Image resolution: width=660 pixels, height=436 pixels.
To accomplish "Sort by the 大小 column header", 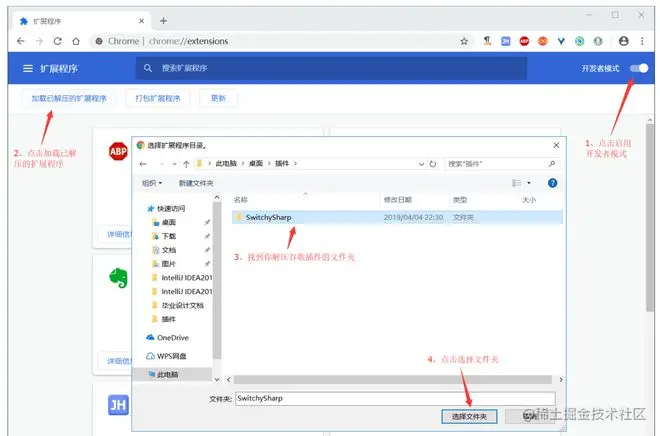I will click(529, 200).
